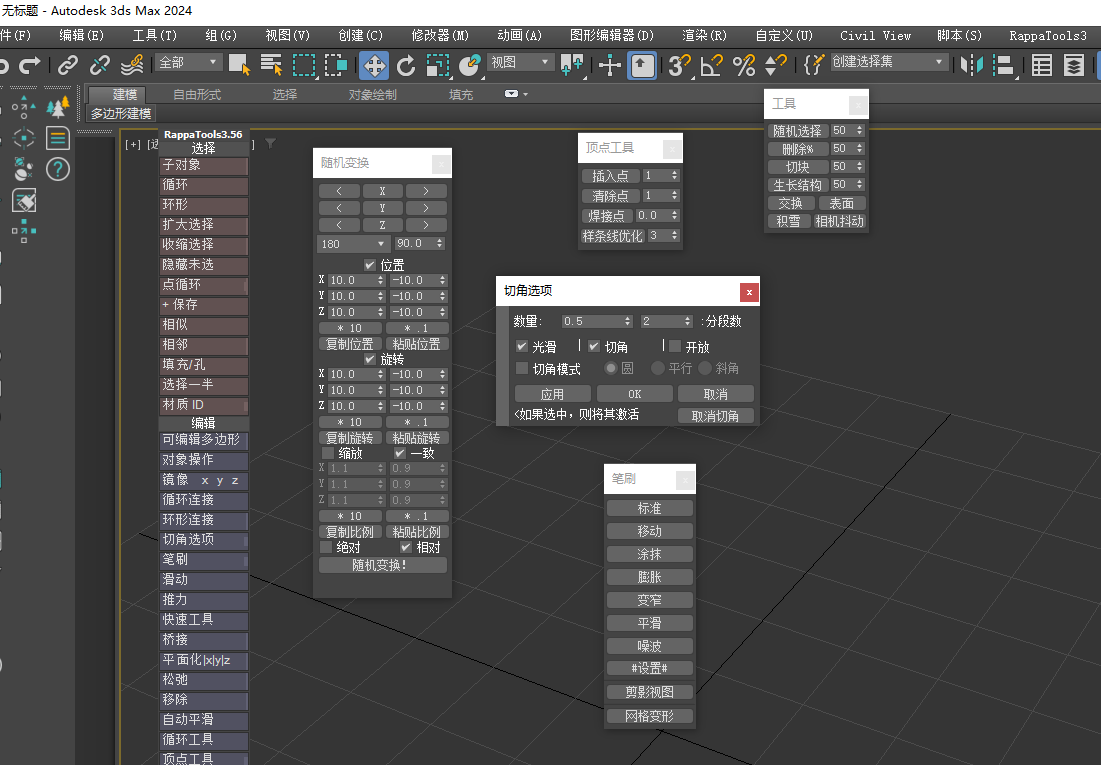Image resolution: width=1101 pixels, height=765 pixels.
Task: Activate the Select and Scale tool
Action: coord(437,66)
